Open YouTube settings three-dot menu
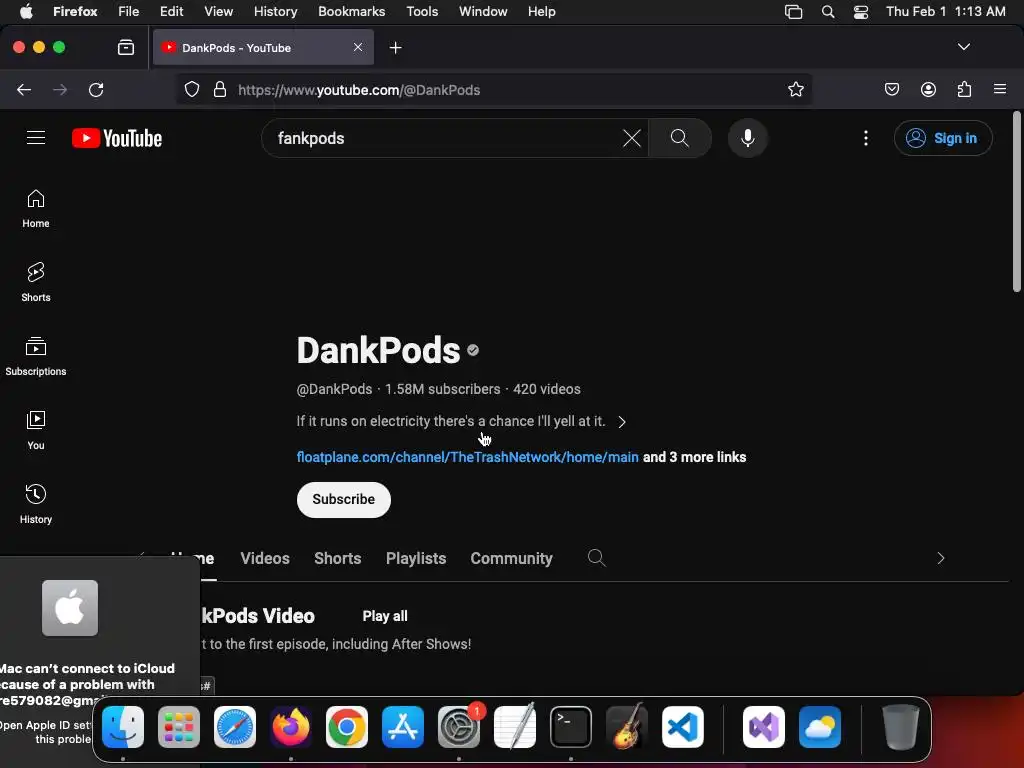 coord(866,138)
